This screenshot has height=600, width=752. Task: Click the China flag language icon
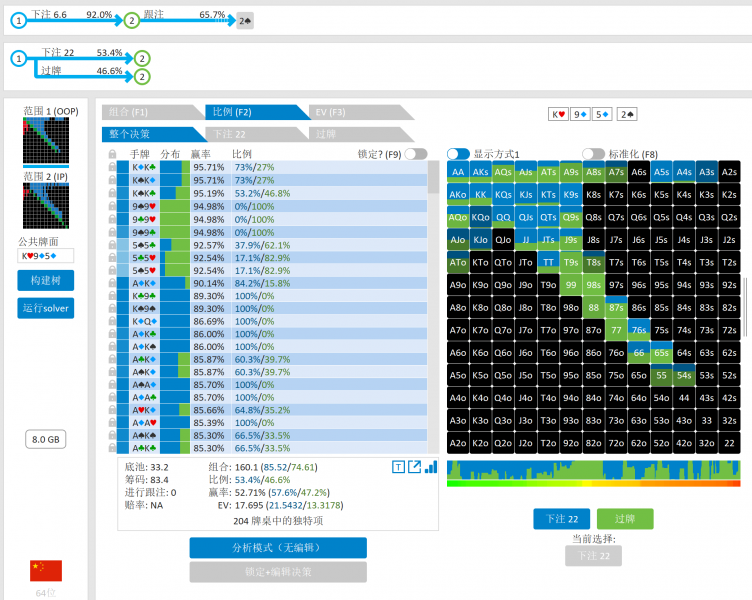[46, 571]
